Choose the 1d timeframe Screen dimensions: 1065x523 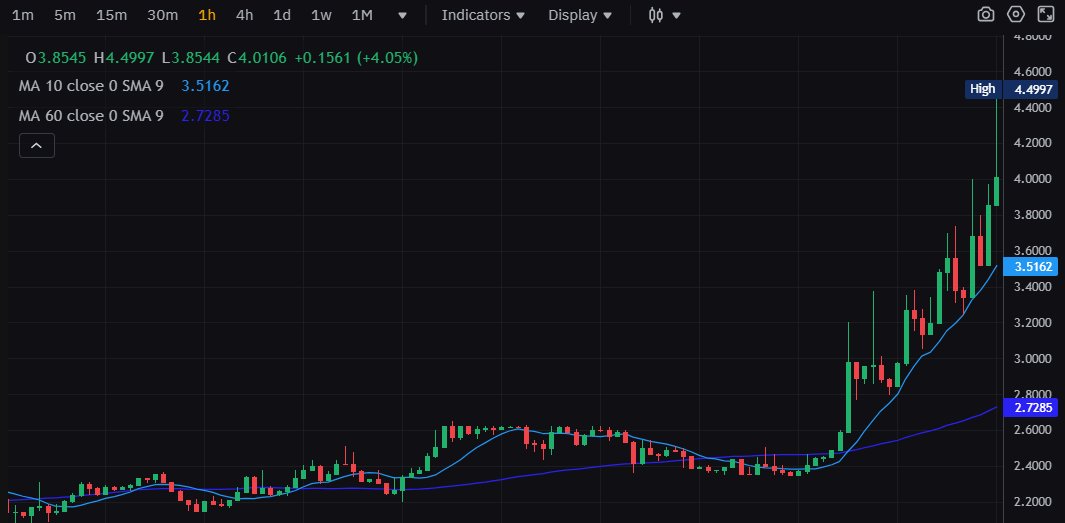tap(282, 15)
